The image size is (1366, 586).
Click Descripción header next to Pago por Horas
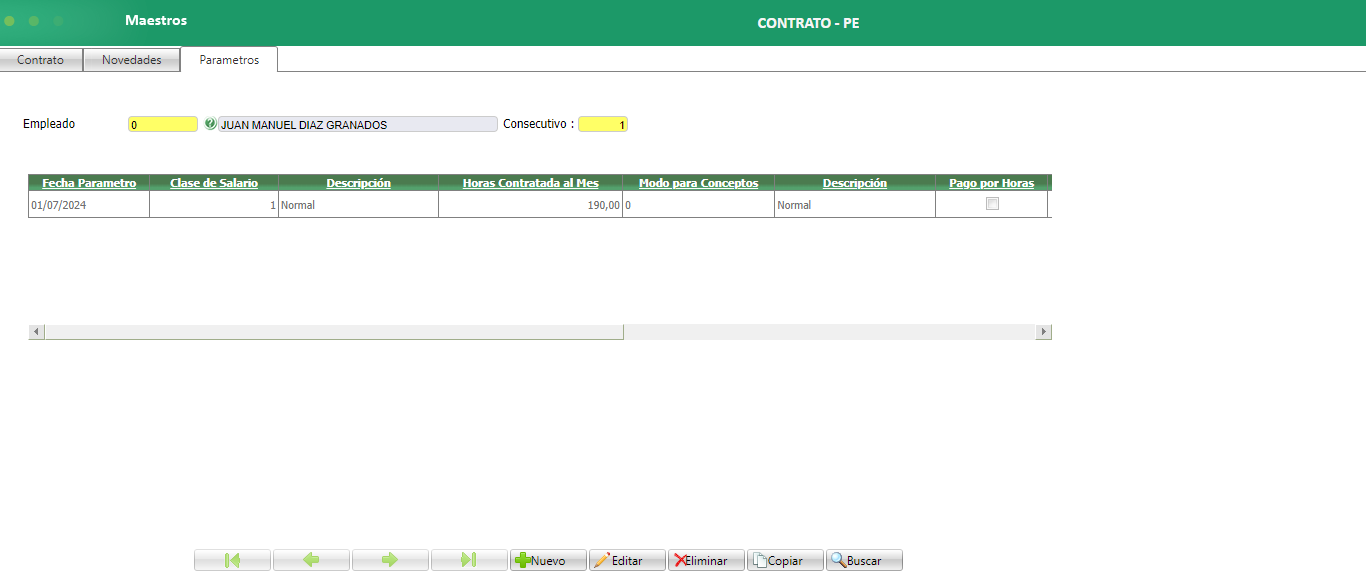coord(855,183)
